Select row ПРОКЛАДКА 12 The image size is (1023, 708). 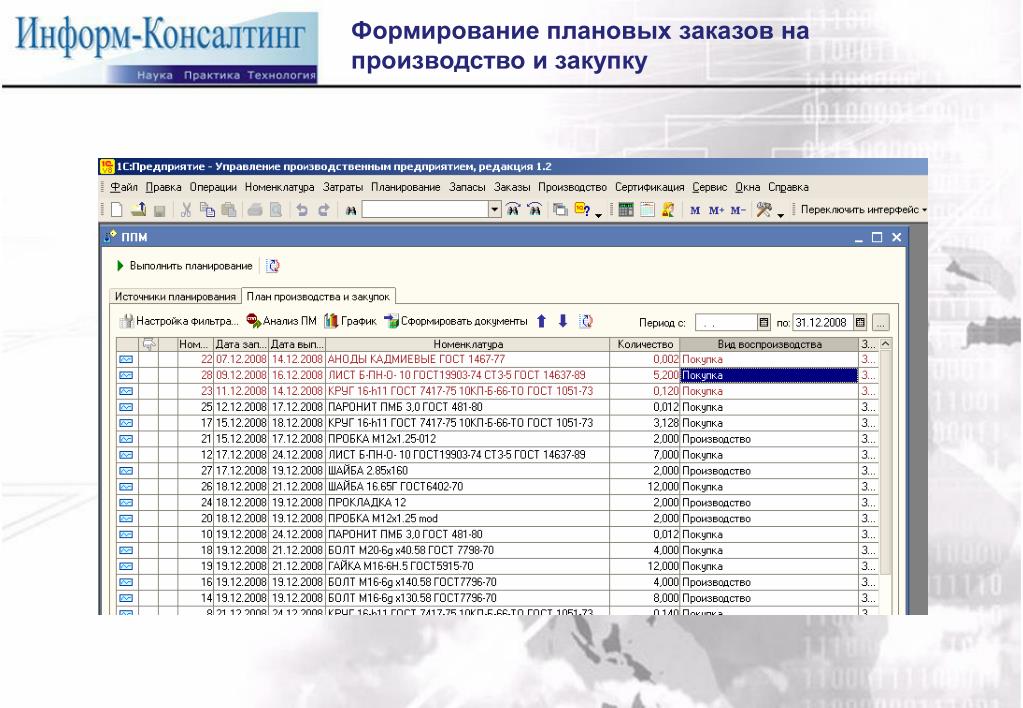point(497,502)
